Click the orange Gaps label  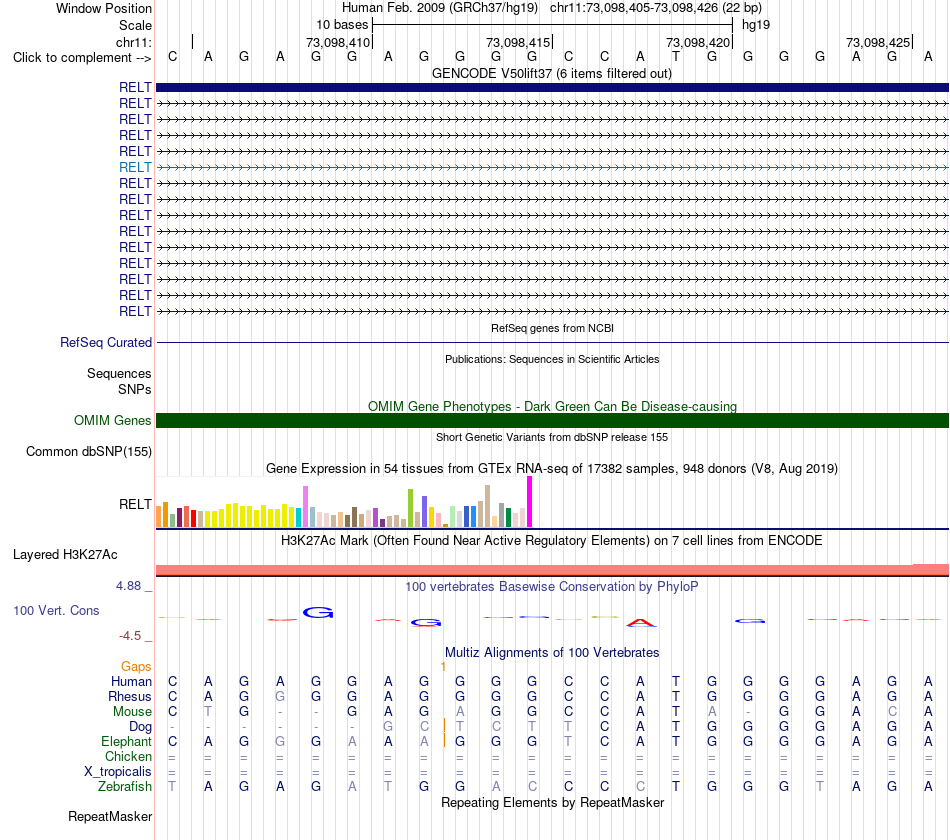click(x=136, y=667)
